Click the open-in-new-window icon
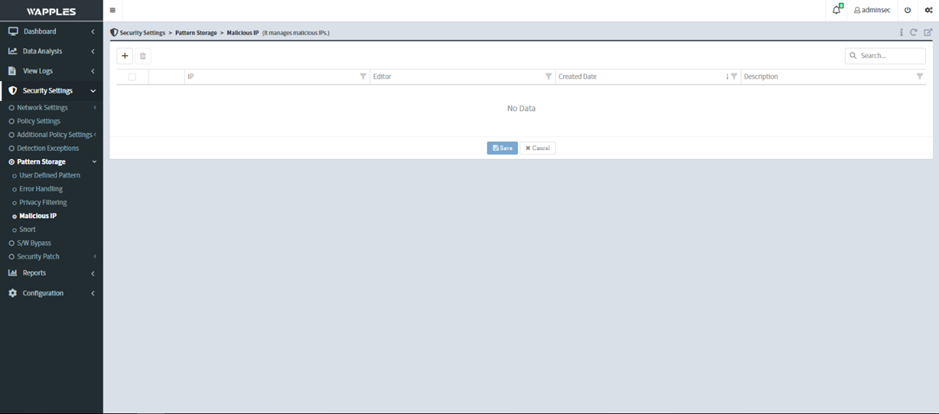 (927, 32)
